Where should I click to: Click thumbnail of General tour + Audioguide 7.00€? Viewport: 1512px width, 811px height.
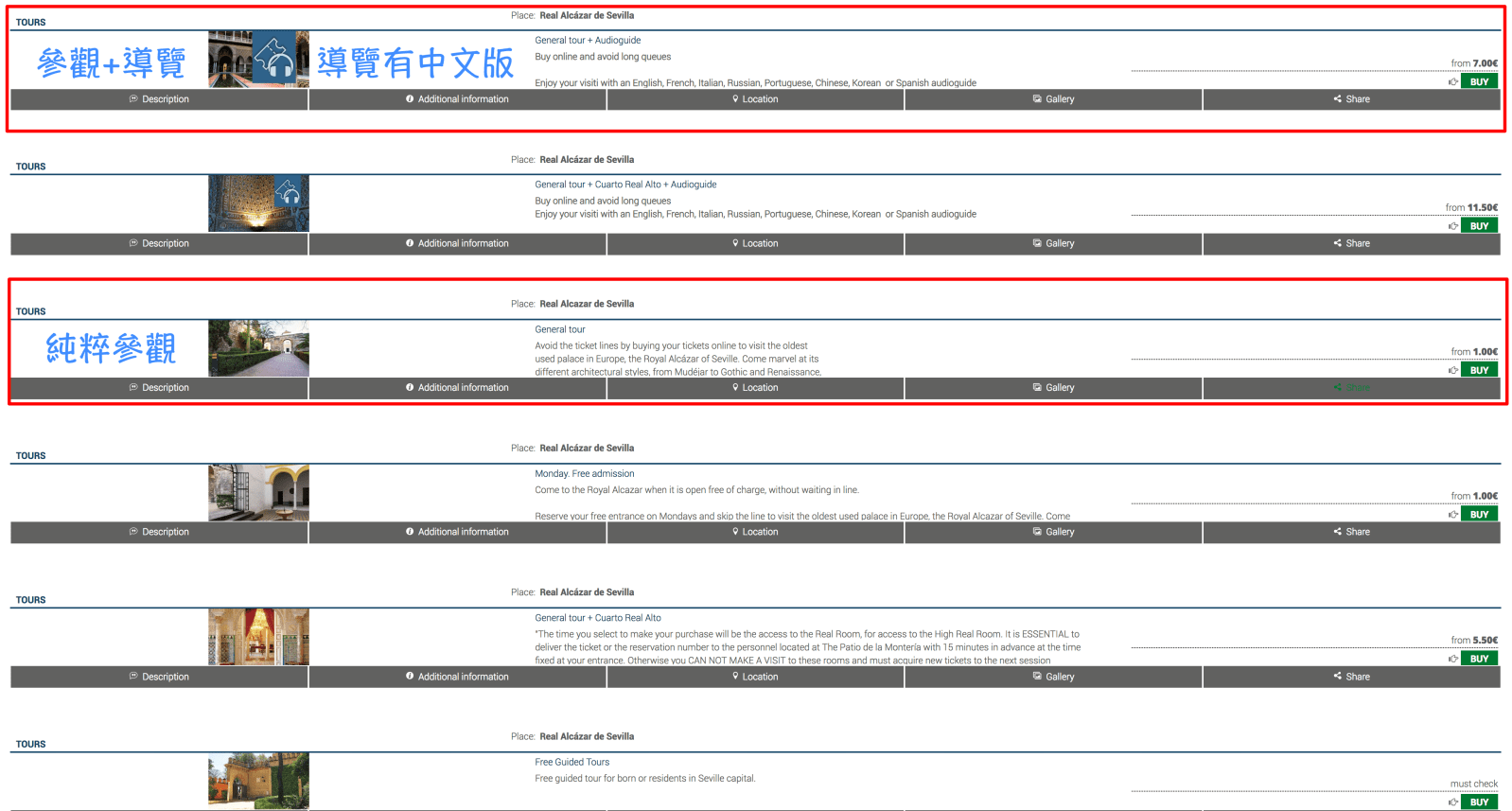point(258,60)
